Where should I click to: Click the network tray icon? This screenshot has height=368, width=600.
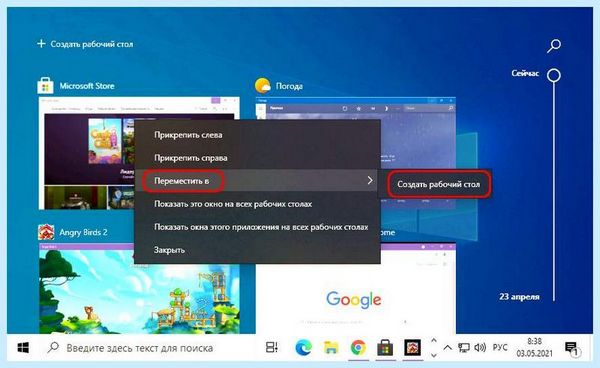pyautogui.click(x=463, y=347)
